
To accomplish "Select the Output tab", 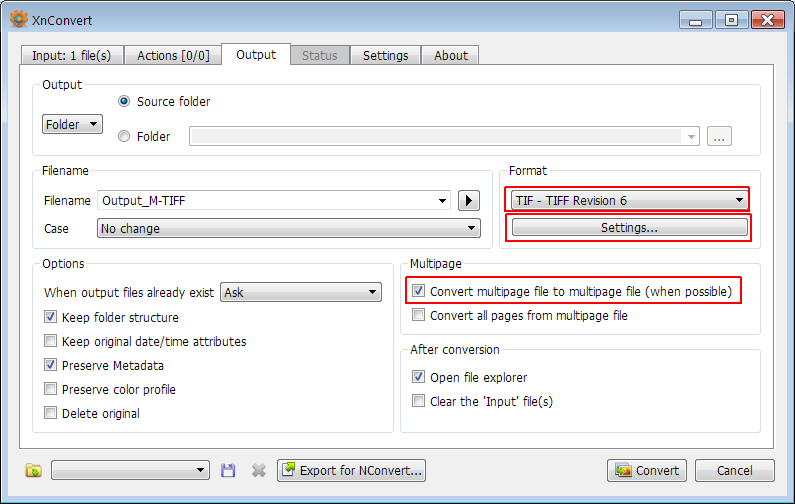I will coord(256,54).
